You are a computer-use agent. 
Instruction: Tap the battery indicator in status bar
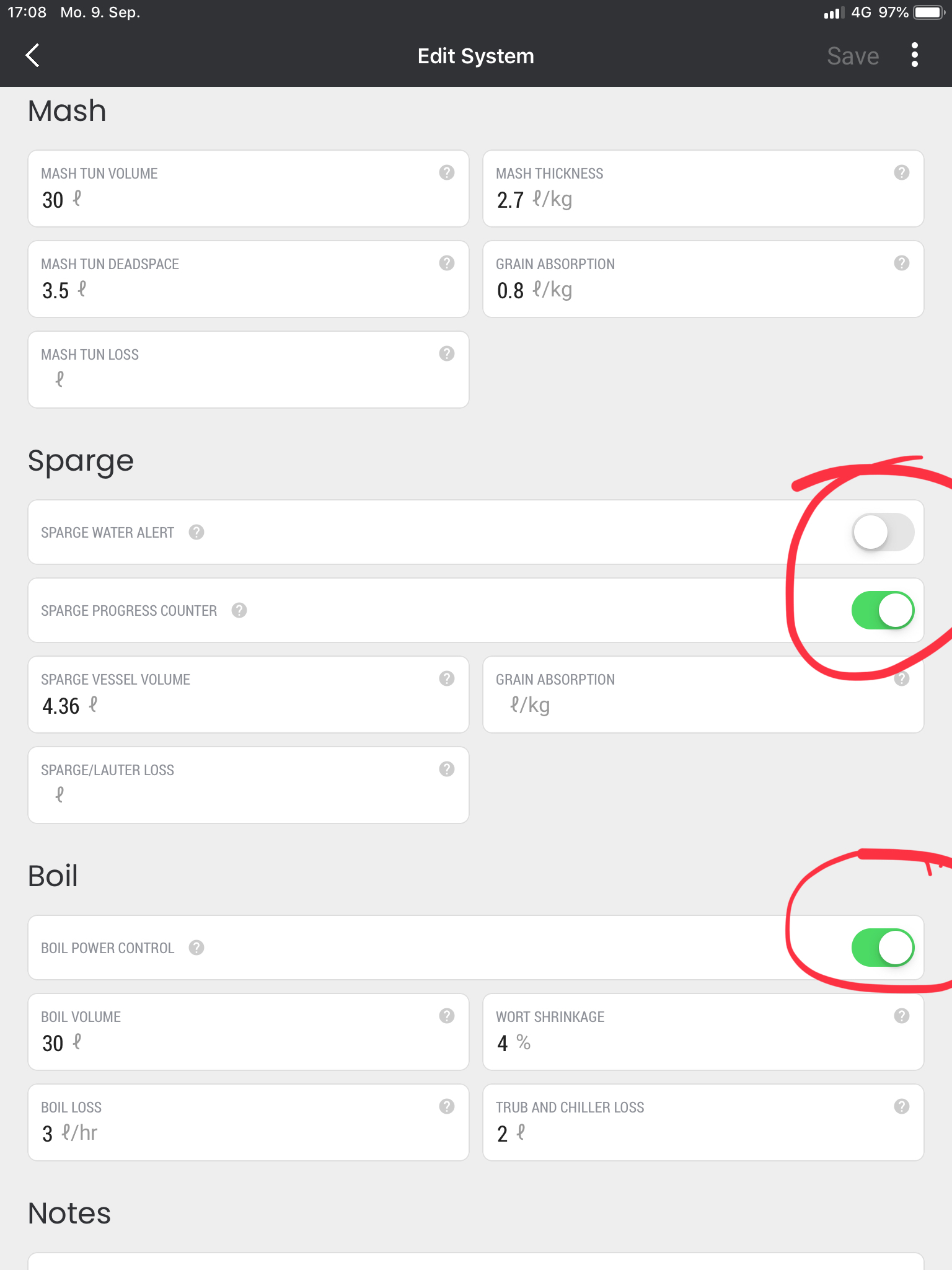pyautogui.click(x=928, y=13)
